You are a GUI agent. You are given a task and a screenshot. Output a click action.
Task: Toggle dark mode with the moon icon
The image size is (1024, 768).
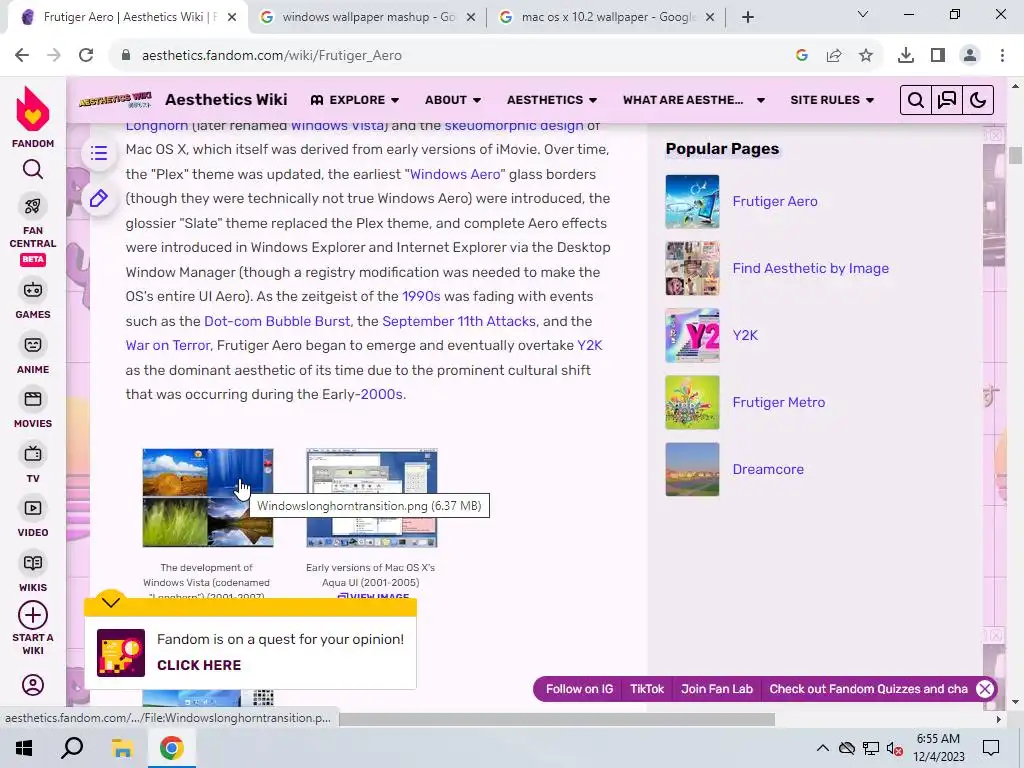pyautogui.click(x=978, y=100)
